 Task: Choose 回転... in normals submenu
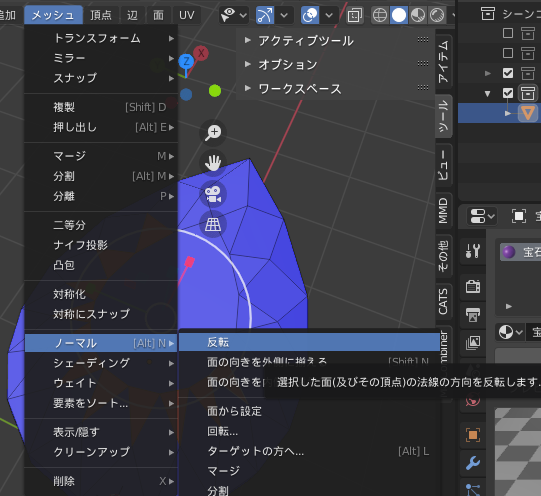[x=309, y=431]
